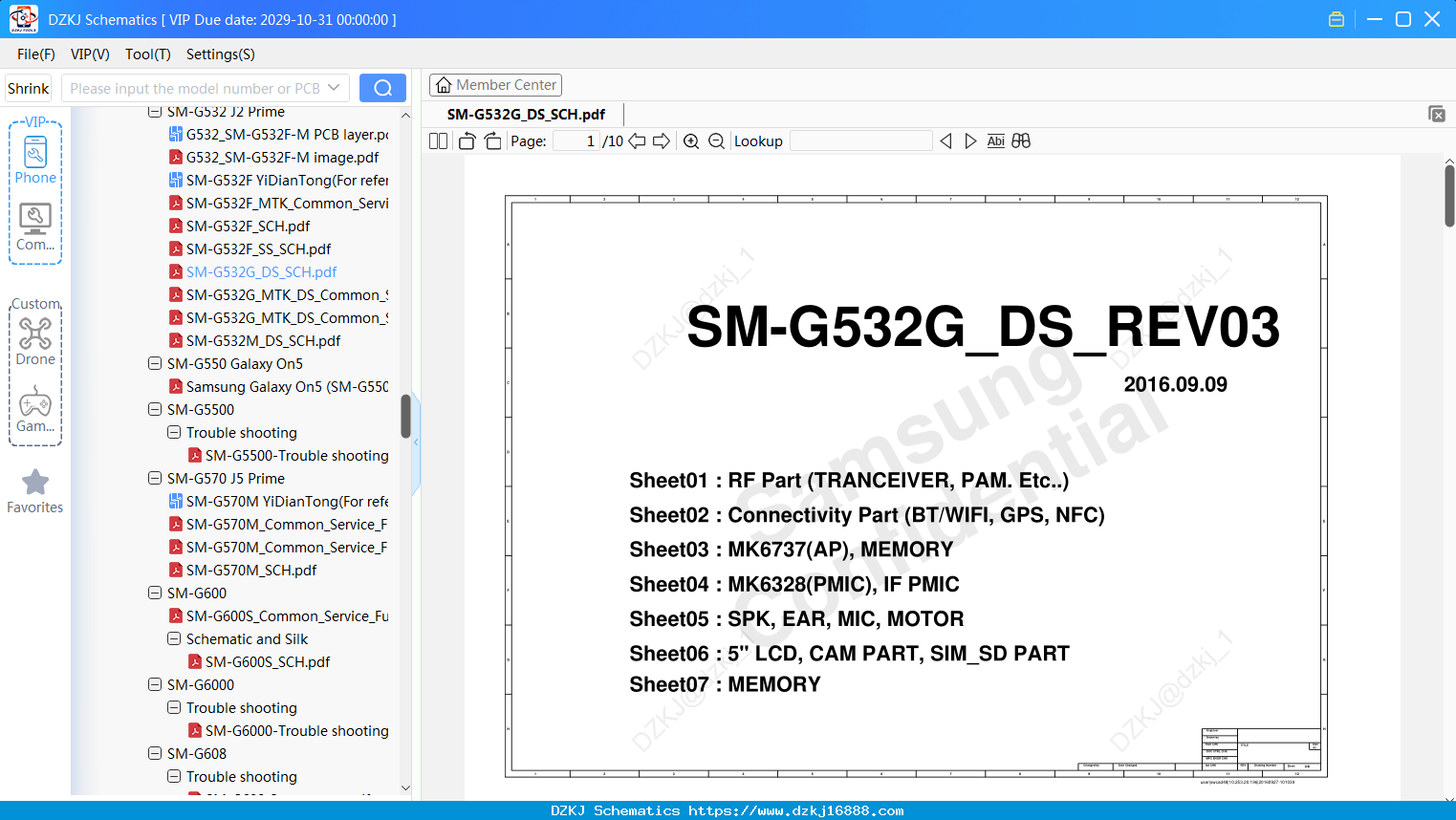This screenshot has height=820, width=1456.
Task: Find next lookup match
Action: pos(970,141)
